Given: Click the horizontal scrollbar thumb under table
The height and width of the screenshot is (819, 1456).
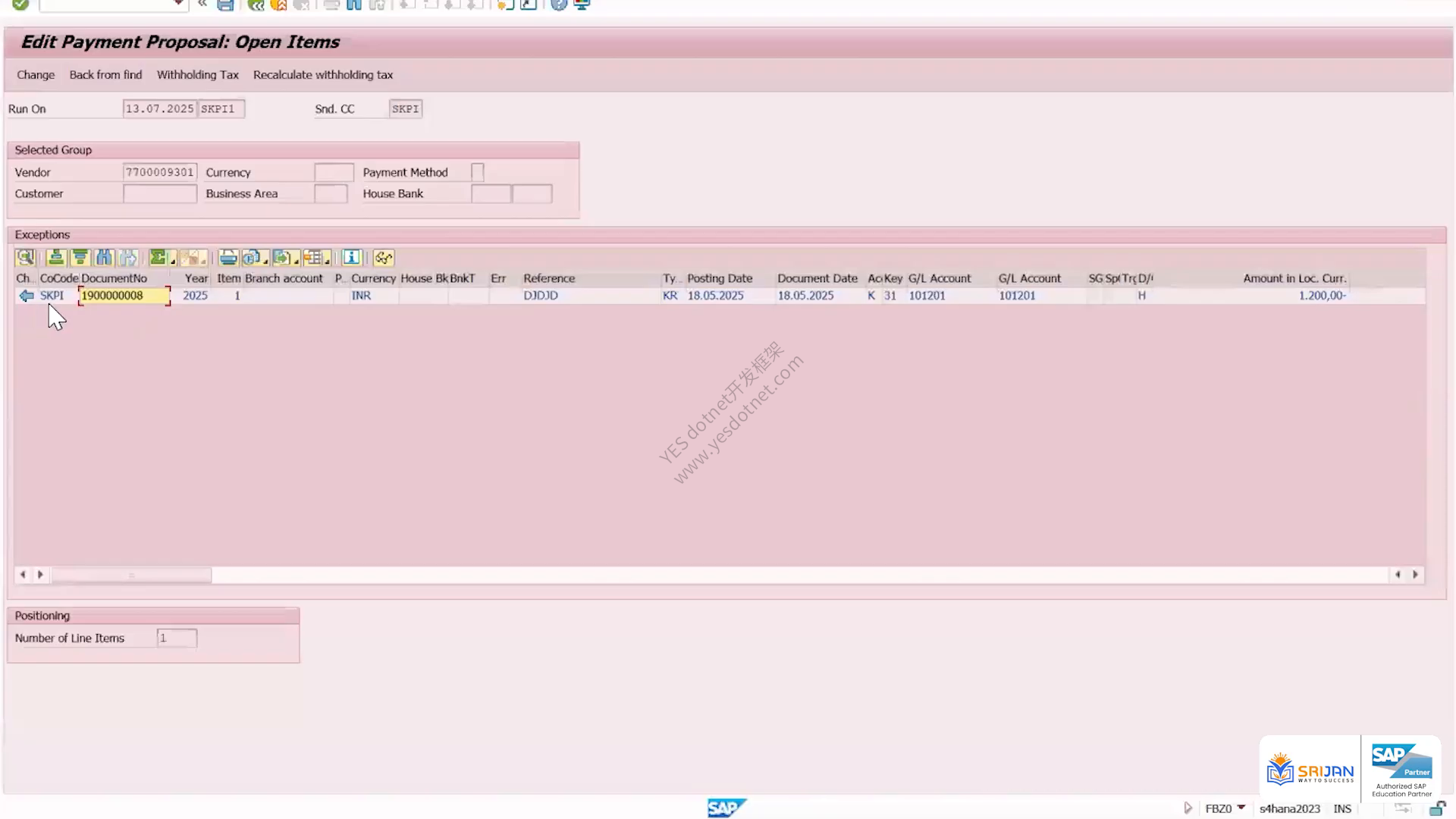Looking at the screenshot, I should pos(131,575).
